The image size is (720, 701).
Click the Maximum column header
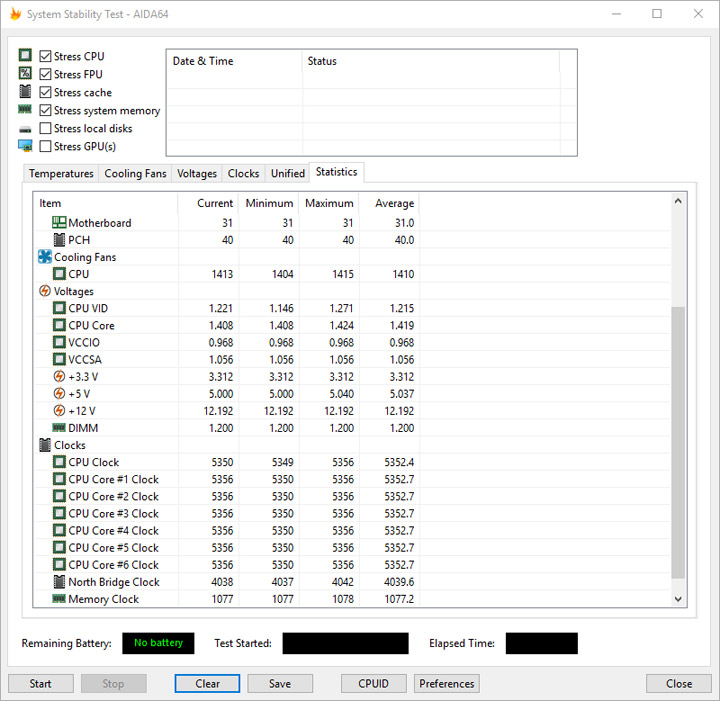click(329, 203)
